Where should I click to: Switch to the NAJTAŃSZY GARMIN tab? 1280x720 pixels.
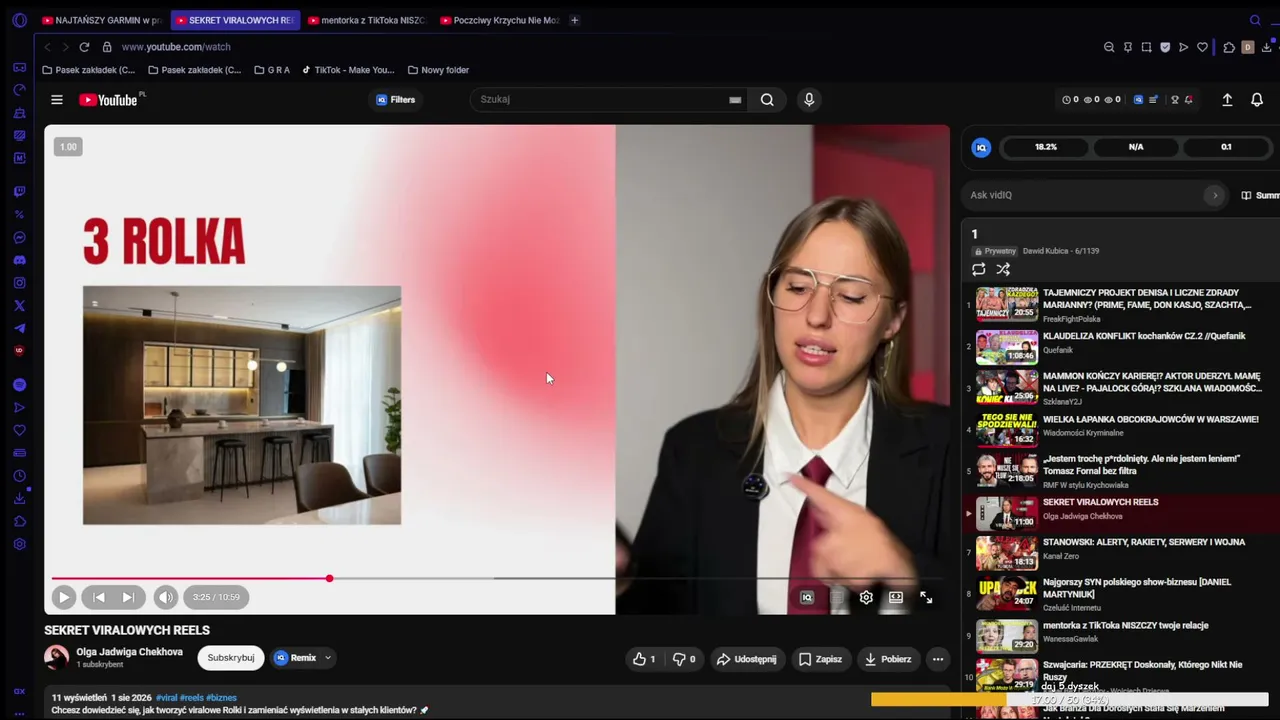pyautogui.click(x=102, y=20)
